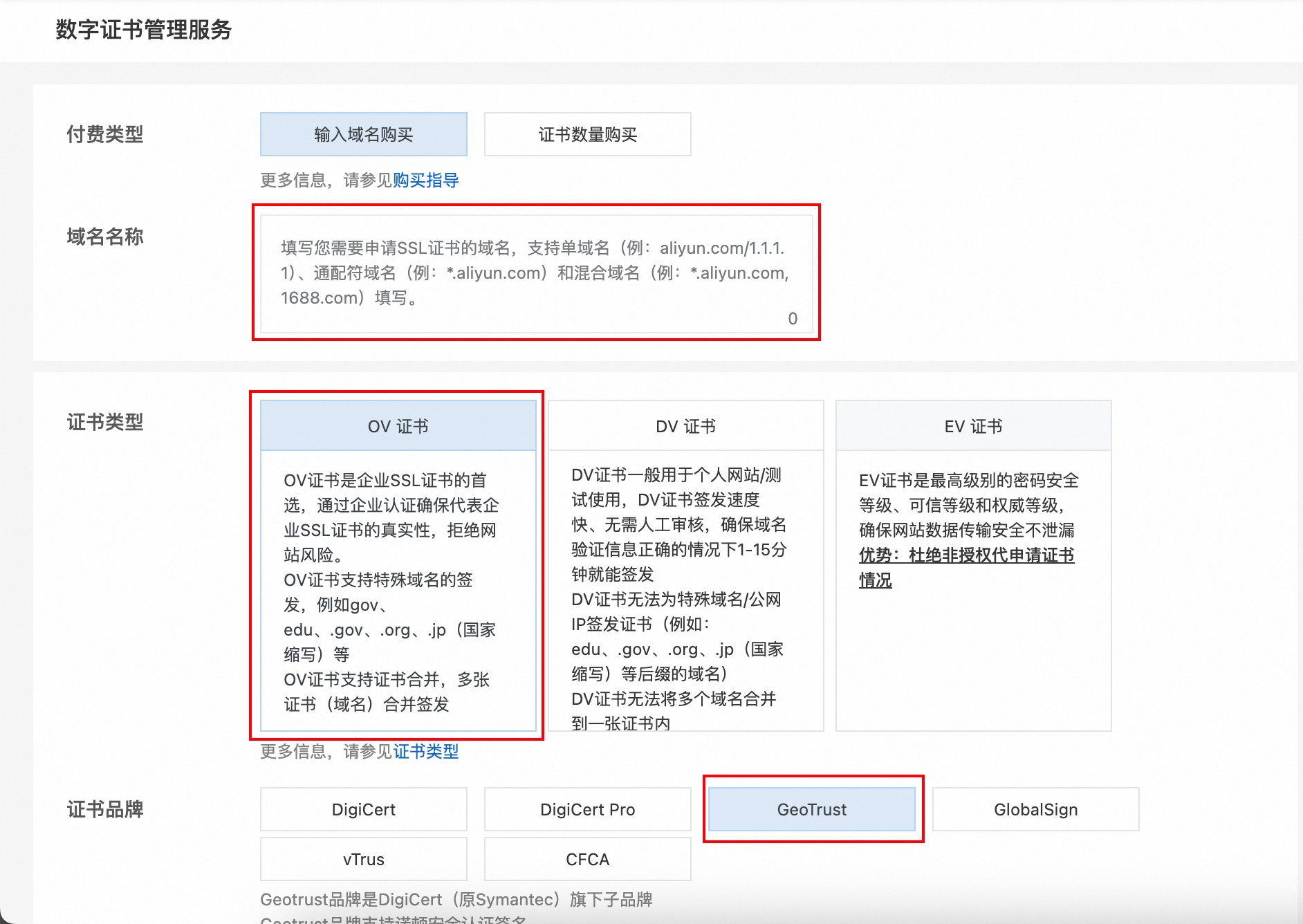Open the 证书类型 help link

click(x=425, y=751)
